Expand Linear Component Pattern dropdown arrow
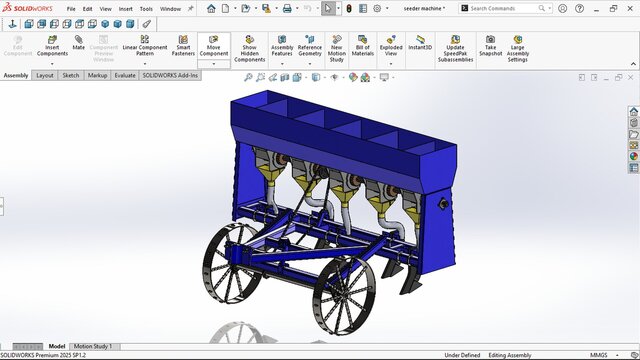This screenshot has width=640, height=360. click(x=145, y=64)
